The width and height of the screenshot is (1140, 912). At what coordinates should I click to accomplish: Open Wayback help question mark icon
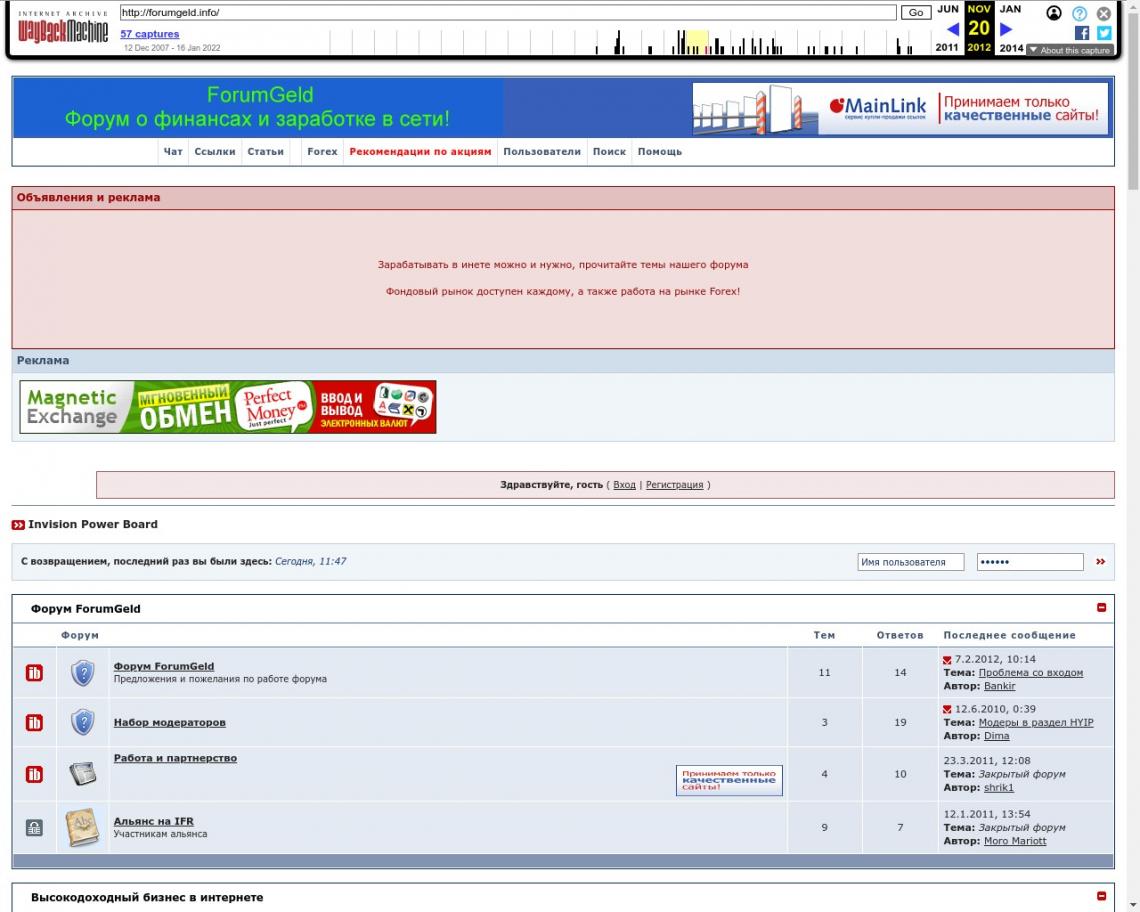click(1080, 13)
